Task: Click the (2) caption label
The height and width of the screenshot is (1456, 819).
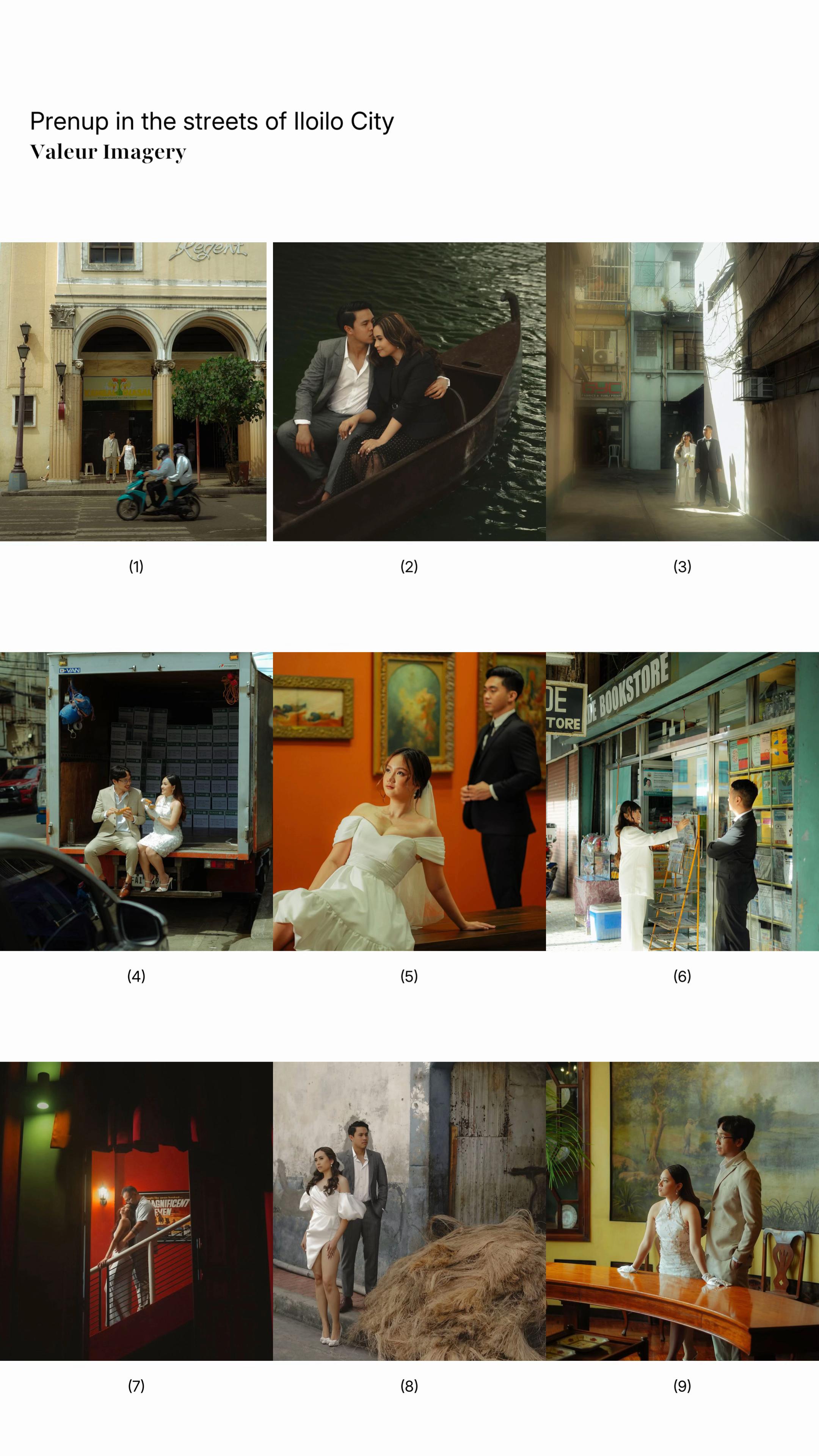Action: pyautogui.click(x=409, y=566)
